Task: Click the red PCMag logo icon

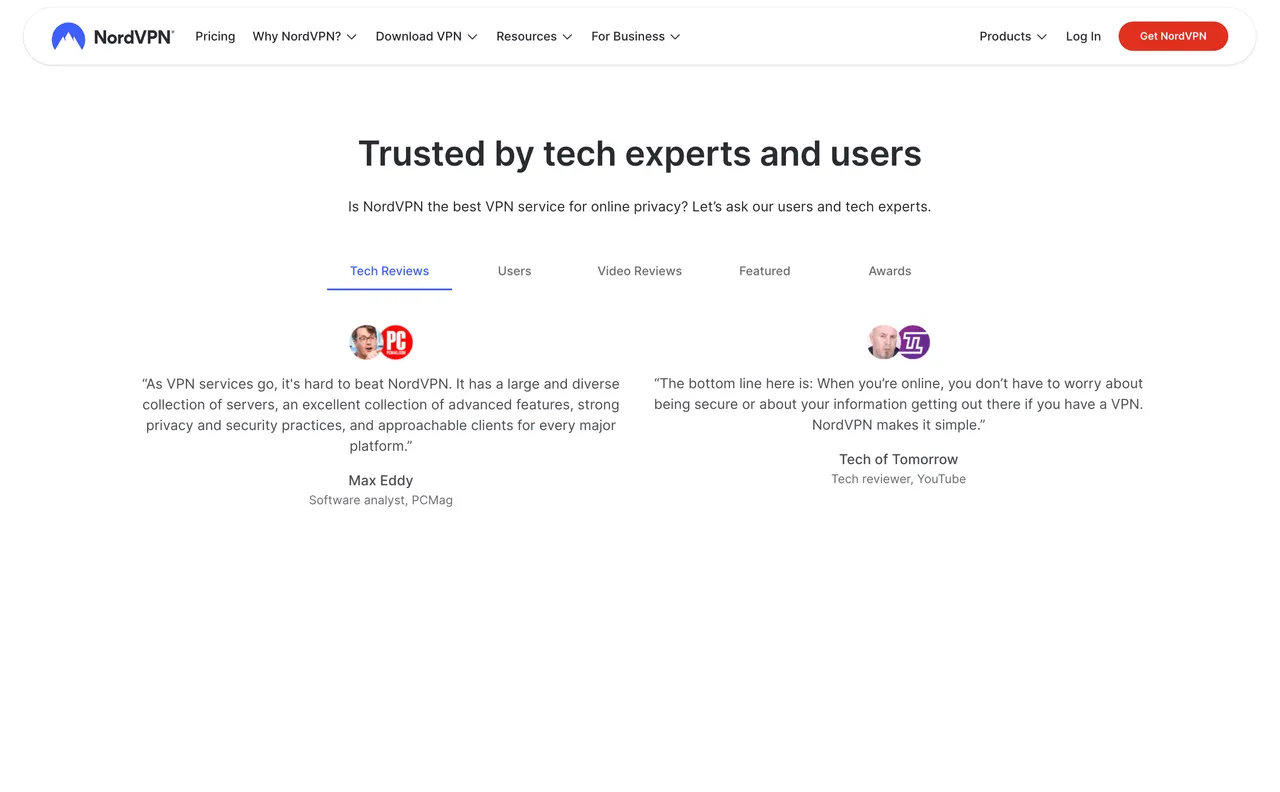Action: (x=397, y=342)
